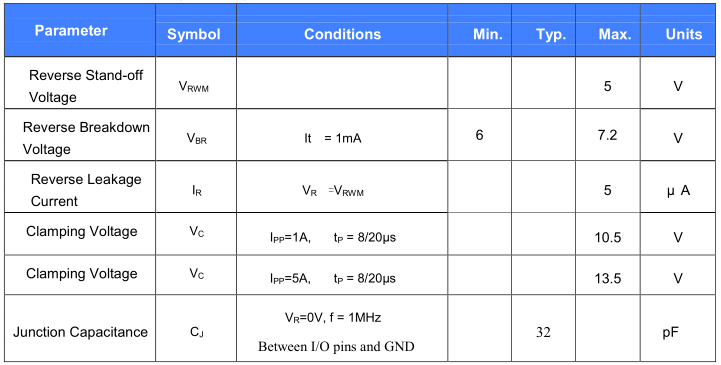Select the Reverse Breakdown Voltage cell
Viewport: 721px width, 365px height.
(x=80, y=135)
